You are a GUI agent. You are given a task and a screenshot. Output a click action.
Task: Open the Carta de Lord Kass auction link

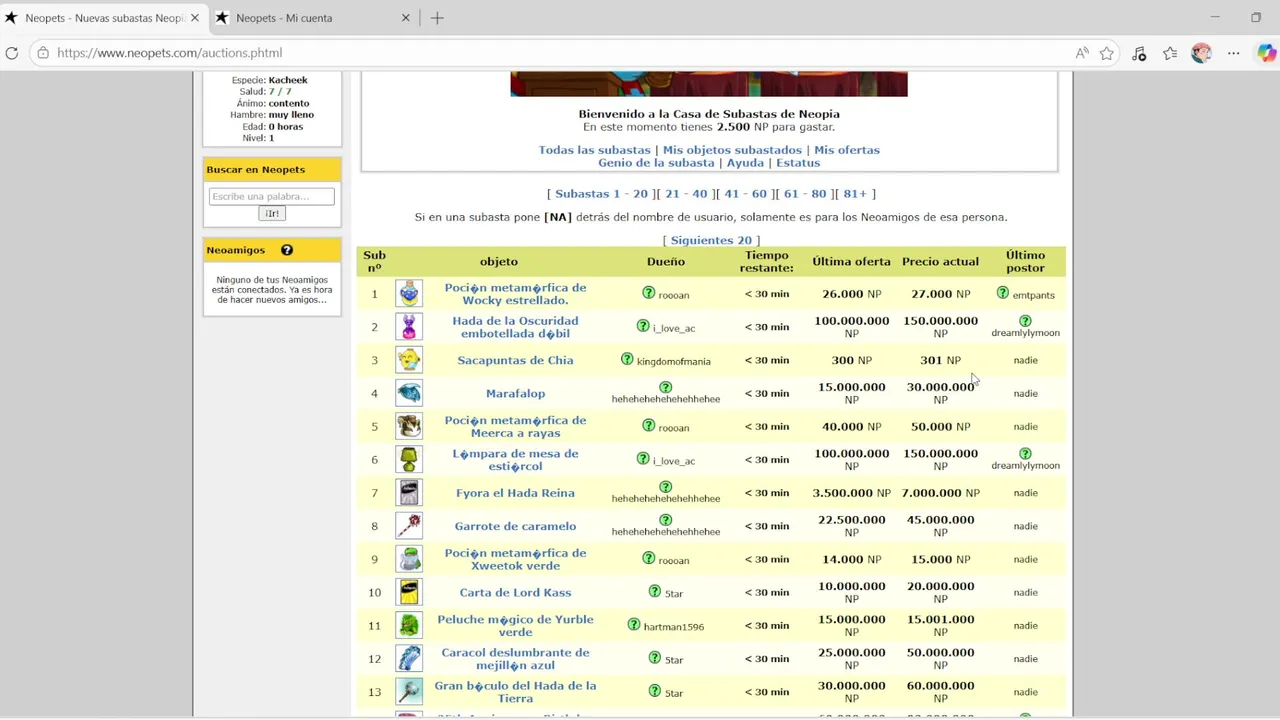[515, 593]
